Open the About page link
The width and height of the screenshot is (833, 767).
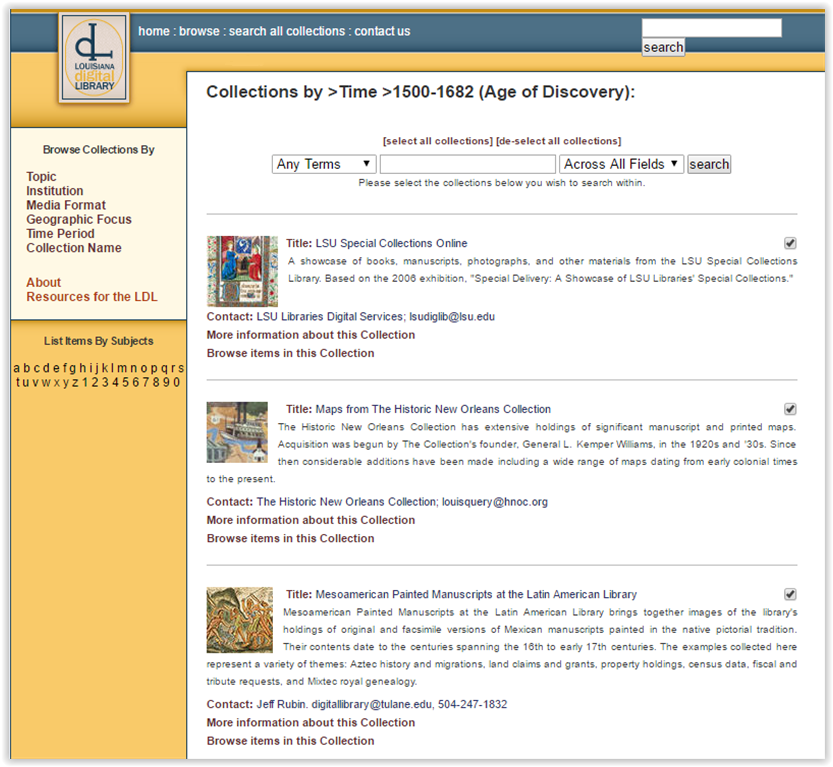click(x=44, y=283)
